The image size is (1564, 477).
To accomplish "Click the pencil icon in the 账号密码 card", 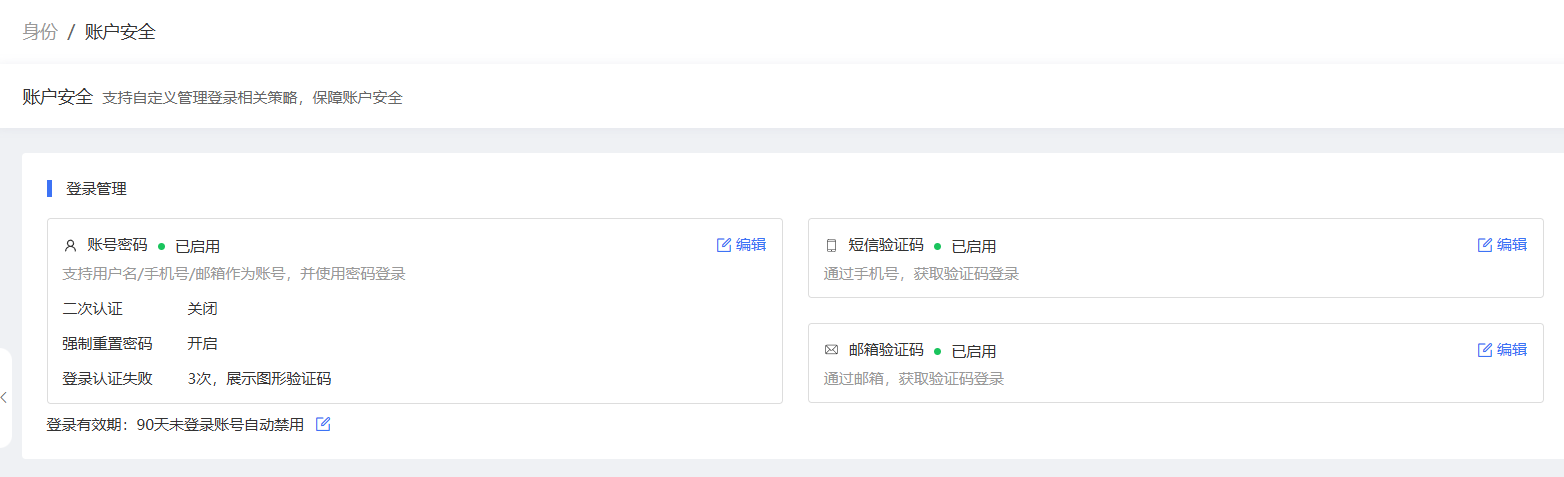I will 724,245.
